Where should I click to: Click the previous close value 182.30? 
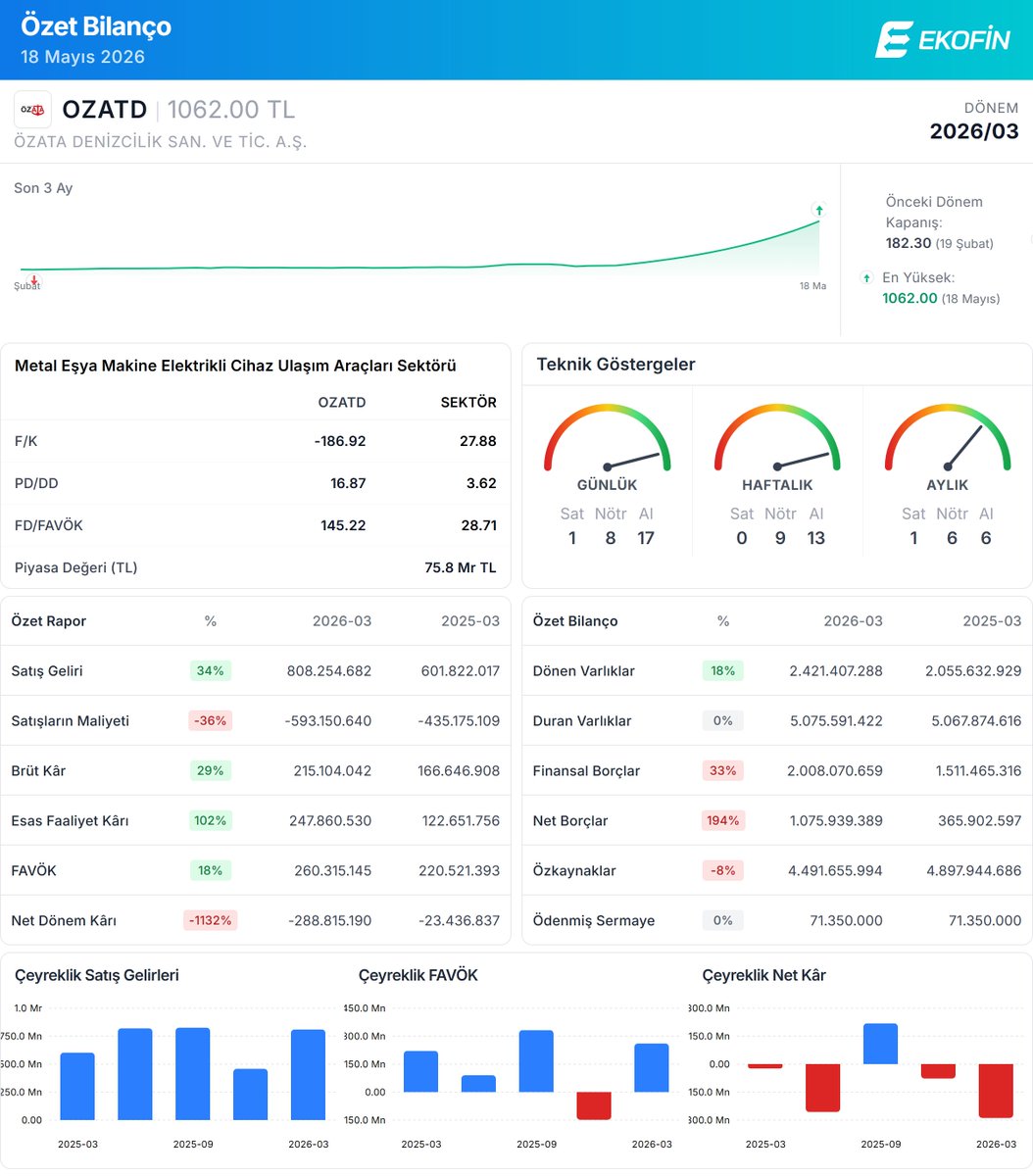point(909,243)
